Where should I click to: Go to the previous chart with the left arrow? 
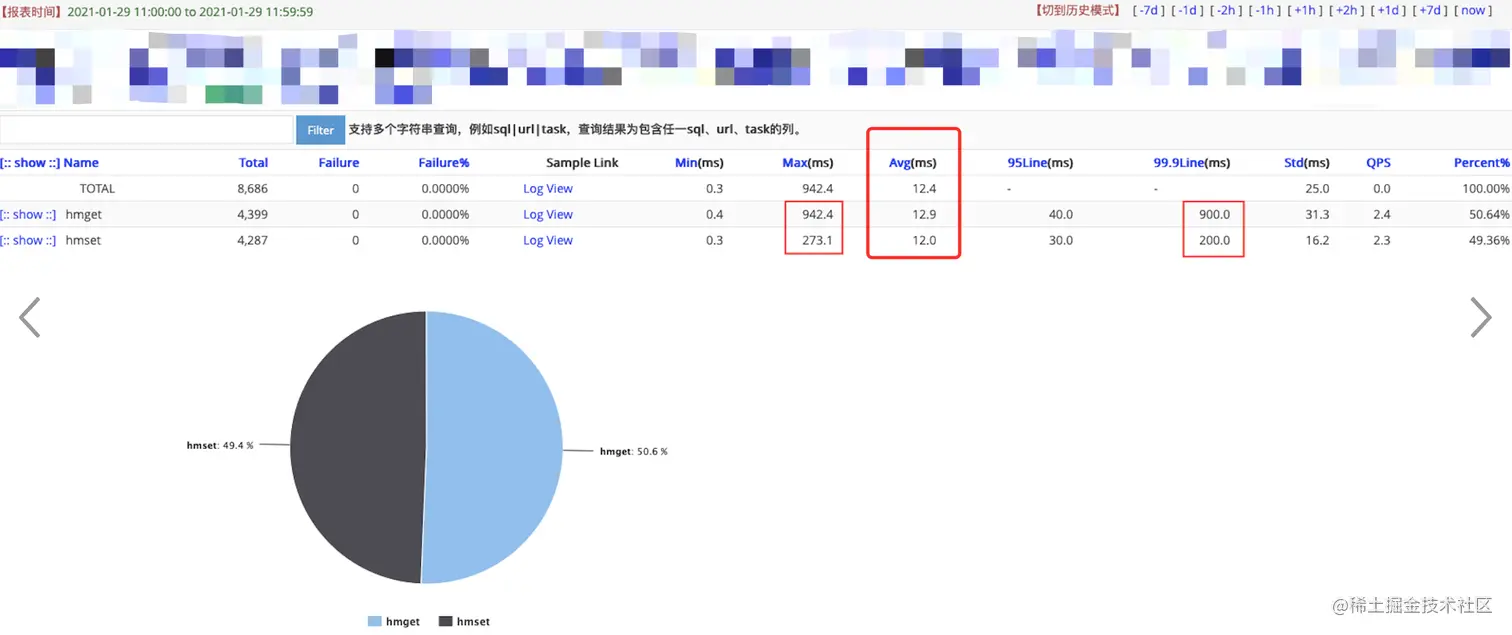pyautogui.click(x=30, y=317)
